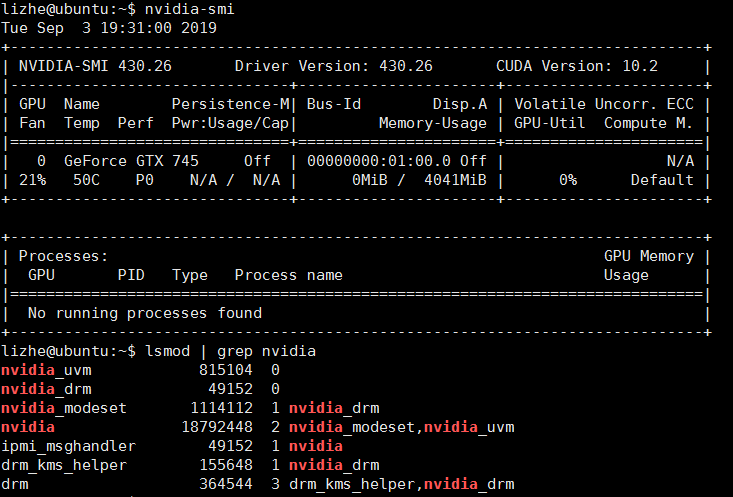Click 'ipmi_msghandler' module name
This screenshot has width=733, height=497.
[68, 446]
